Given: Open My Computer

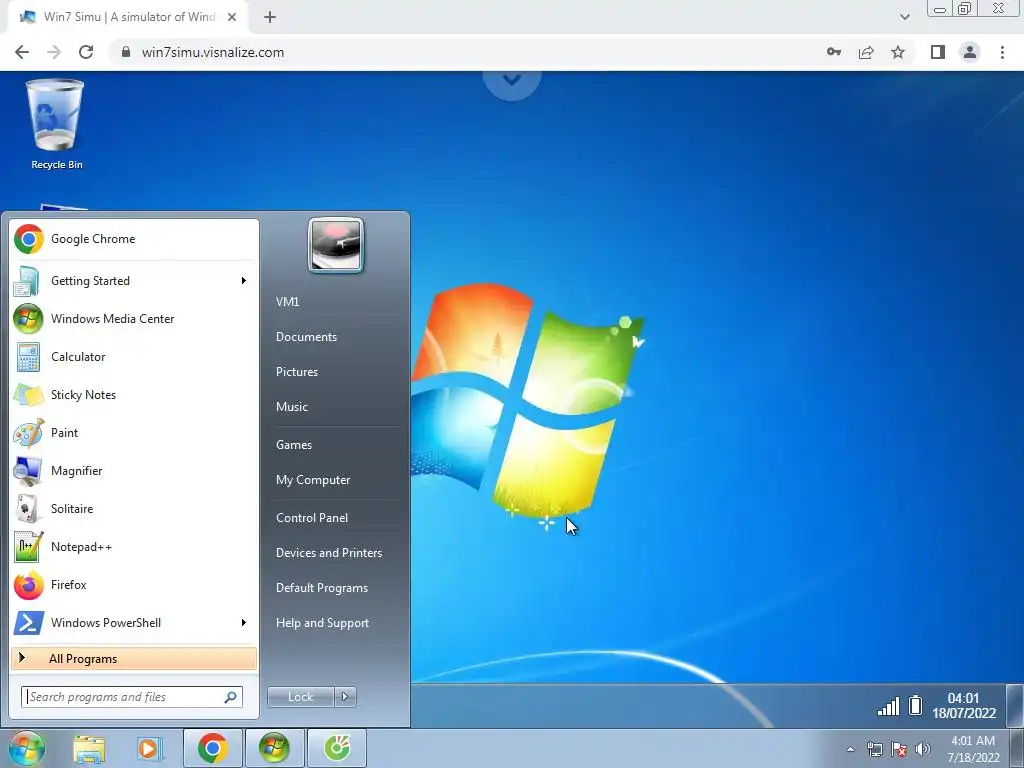Looking at the screenshot, I should [x=313, y=480].
